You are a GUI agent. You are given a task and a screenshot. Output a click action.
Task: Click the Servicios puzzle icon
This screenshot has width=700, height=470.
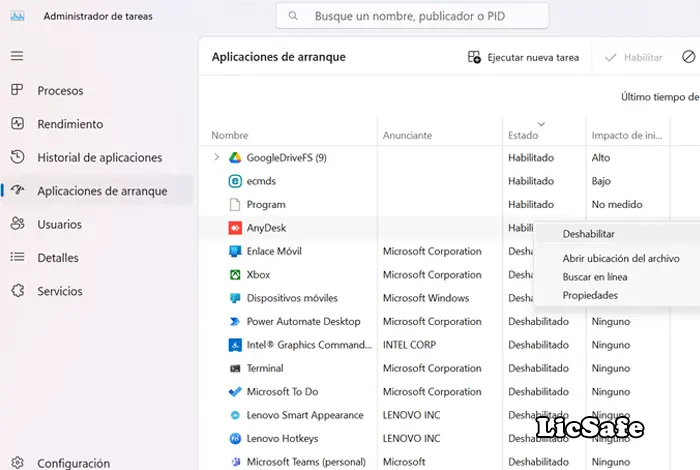coord(18,291)
